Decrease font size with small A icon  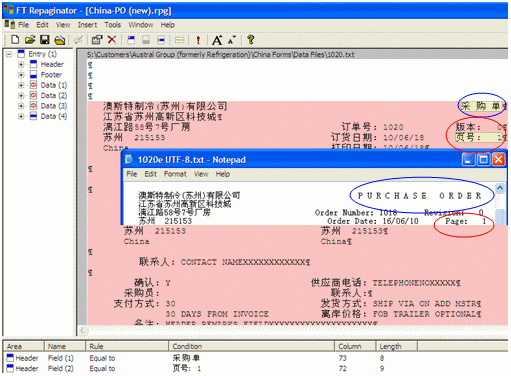(x=232, y=40)
